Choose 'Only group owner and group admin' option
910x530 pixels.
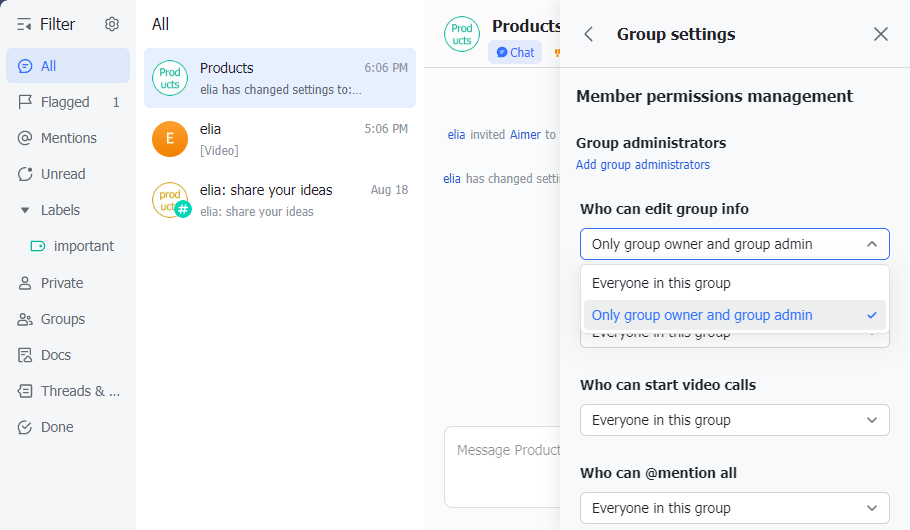702,315
